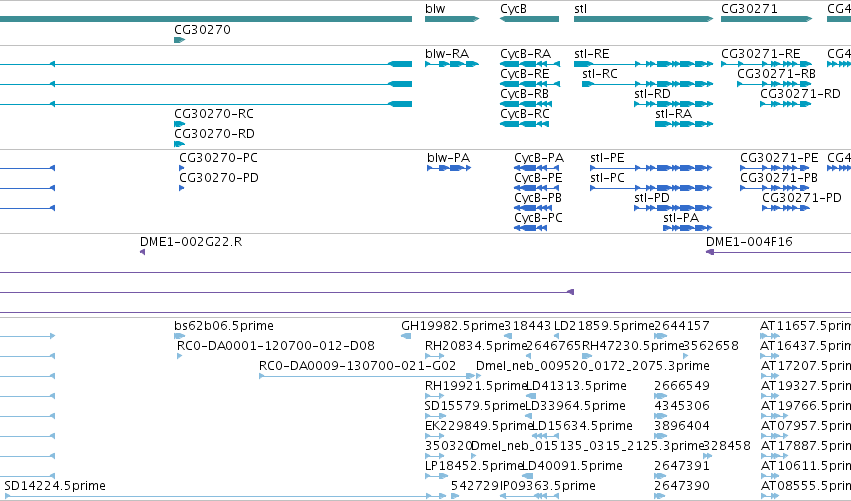The image size is (851, 501).
Task: Select the stl gene label
Action: (x=580, y=9)
